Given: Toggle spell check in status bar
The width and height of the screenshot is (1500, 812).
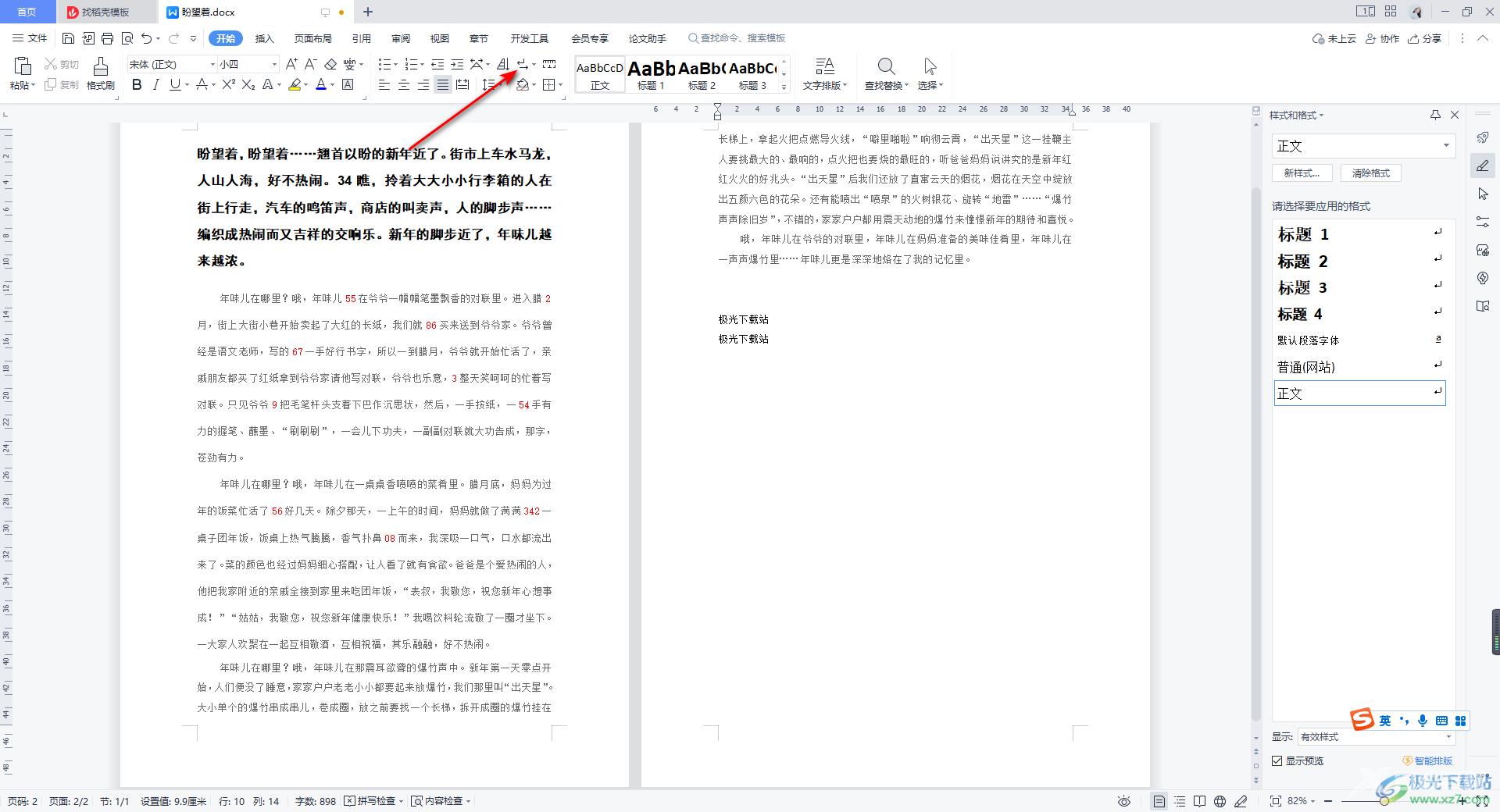Looking at the screenshot, I should click(x=374, y=801).
